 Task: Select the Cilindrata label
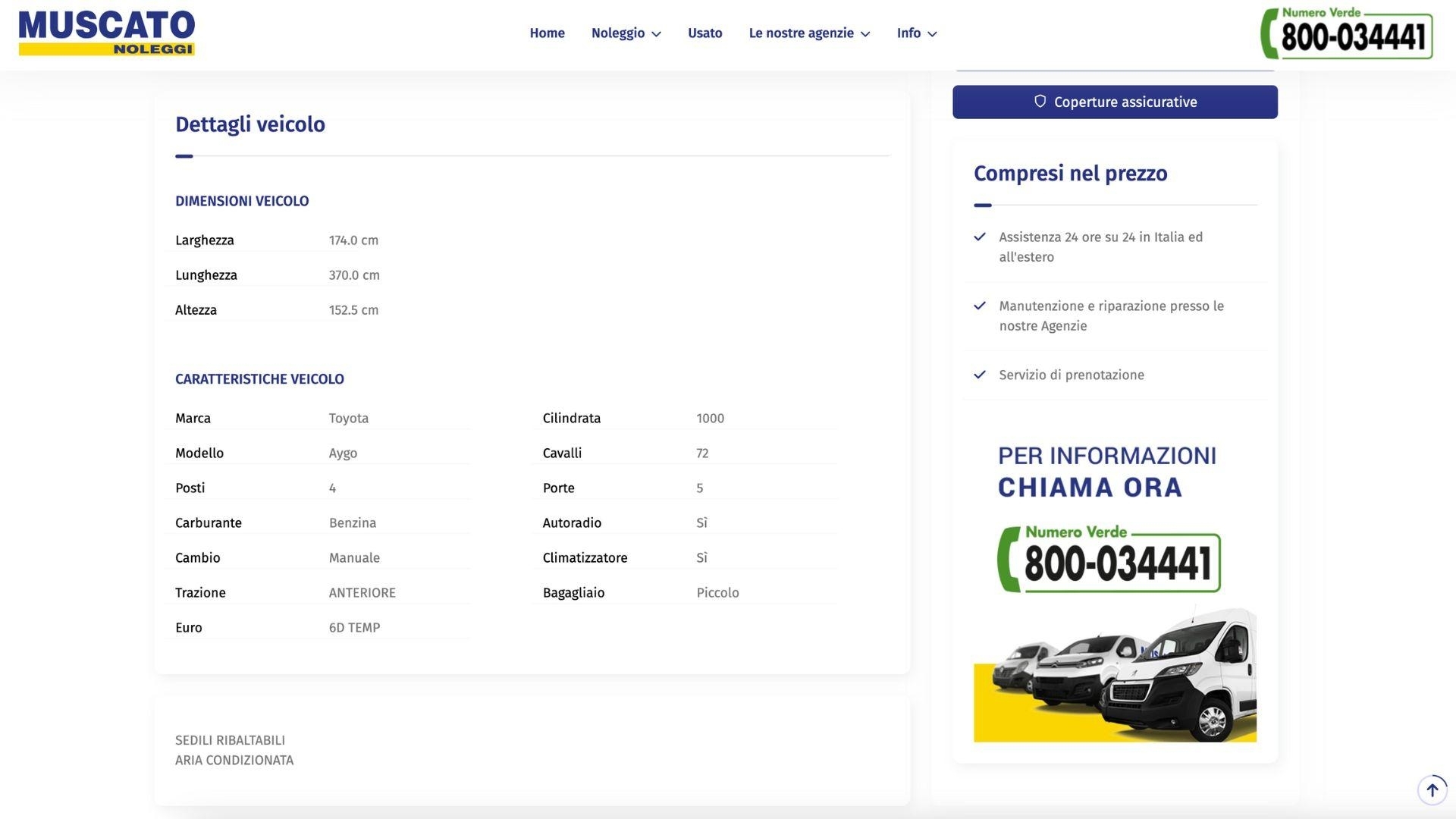pyautogui.click(x=572, y=419)
